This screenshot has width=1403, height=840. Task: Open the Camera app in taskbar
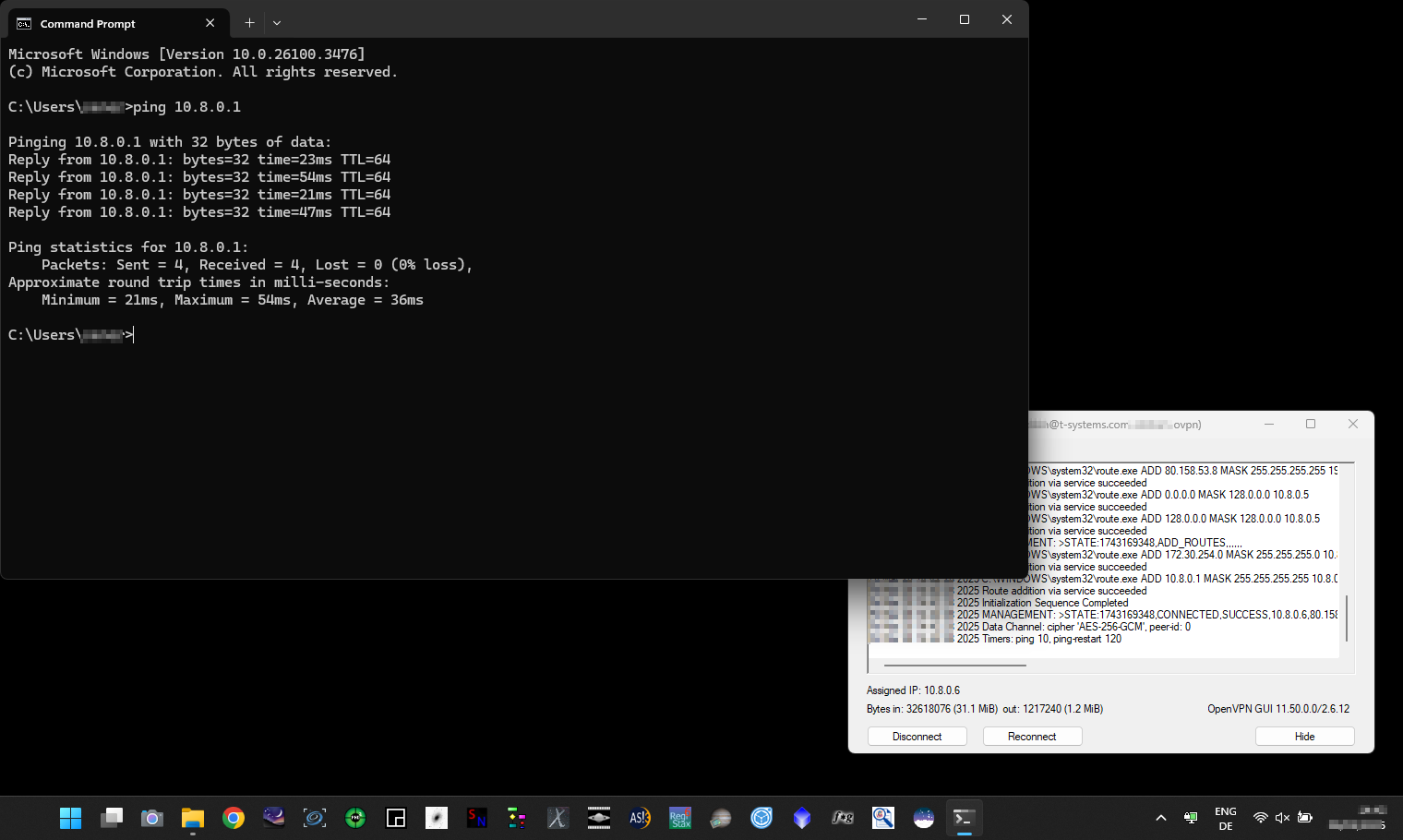pos(151,818)
